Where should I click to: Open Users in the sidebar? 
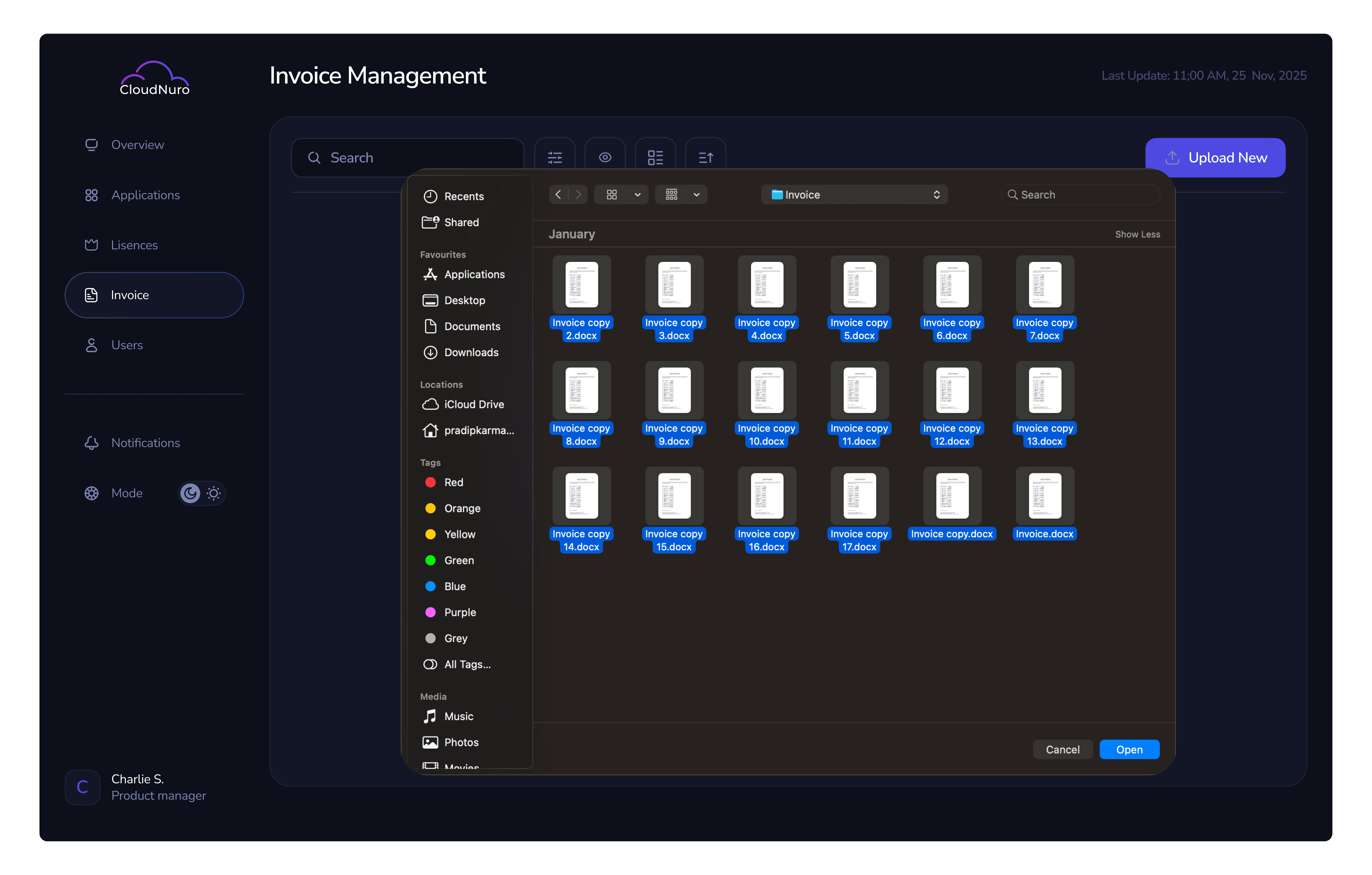pos(126,345)
